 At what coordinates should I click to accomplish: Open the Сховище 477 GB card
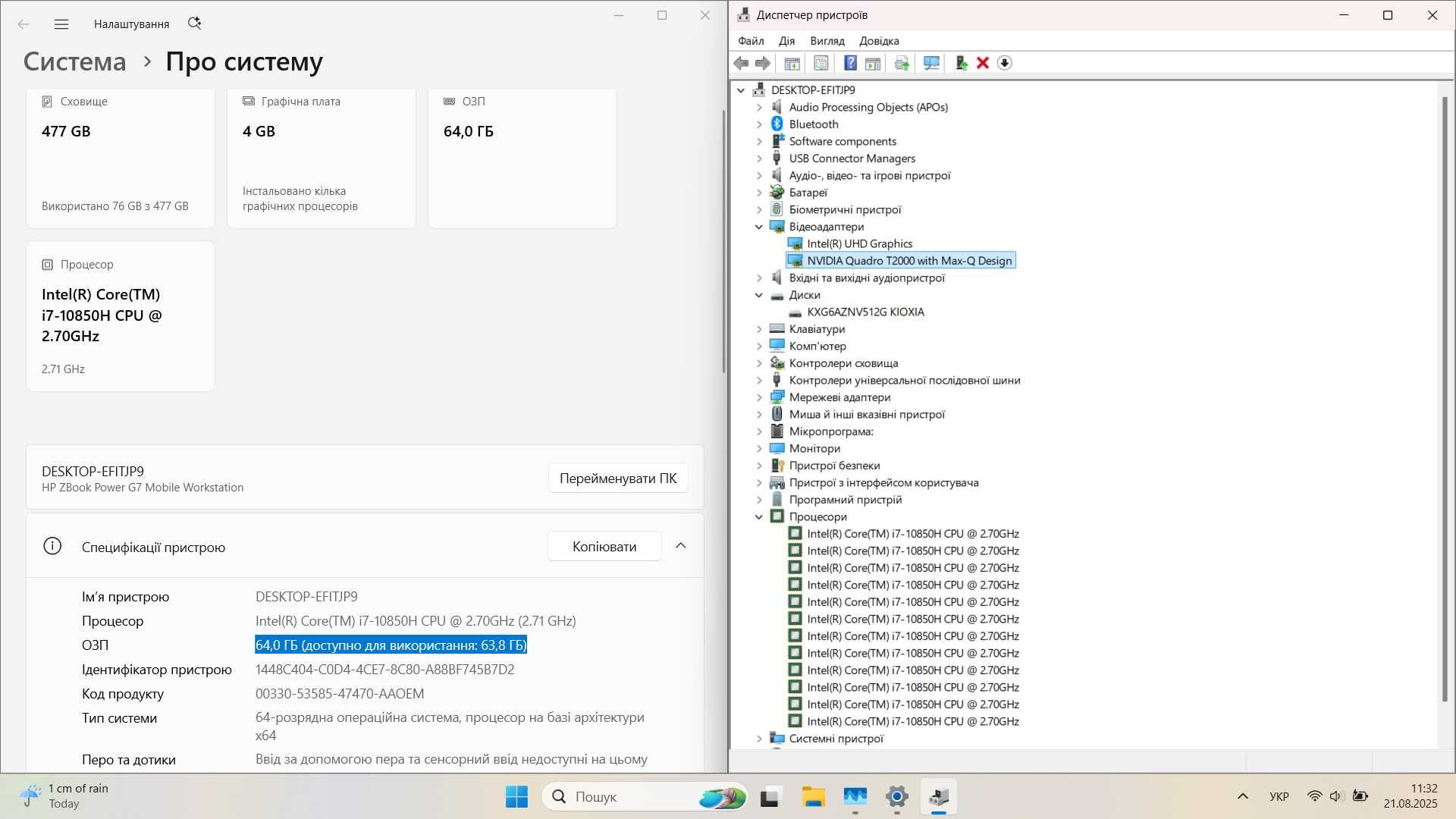point(121,158)
